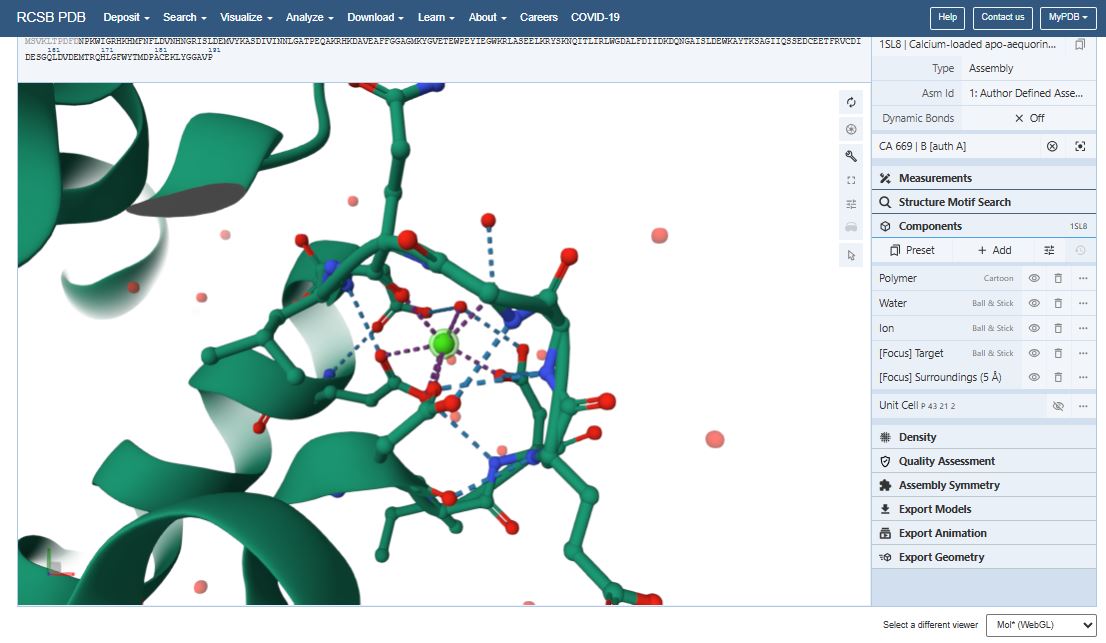Image resolution: width=1106 pixels, height=643 pixels.
Task: Delete the Water component with trash icon
Action: point(1058,303)
